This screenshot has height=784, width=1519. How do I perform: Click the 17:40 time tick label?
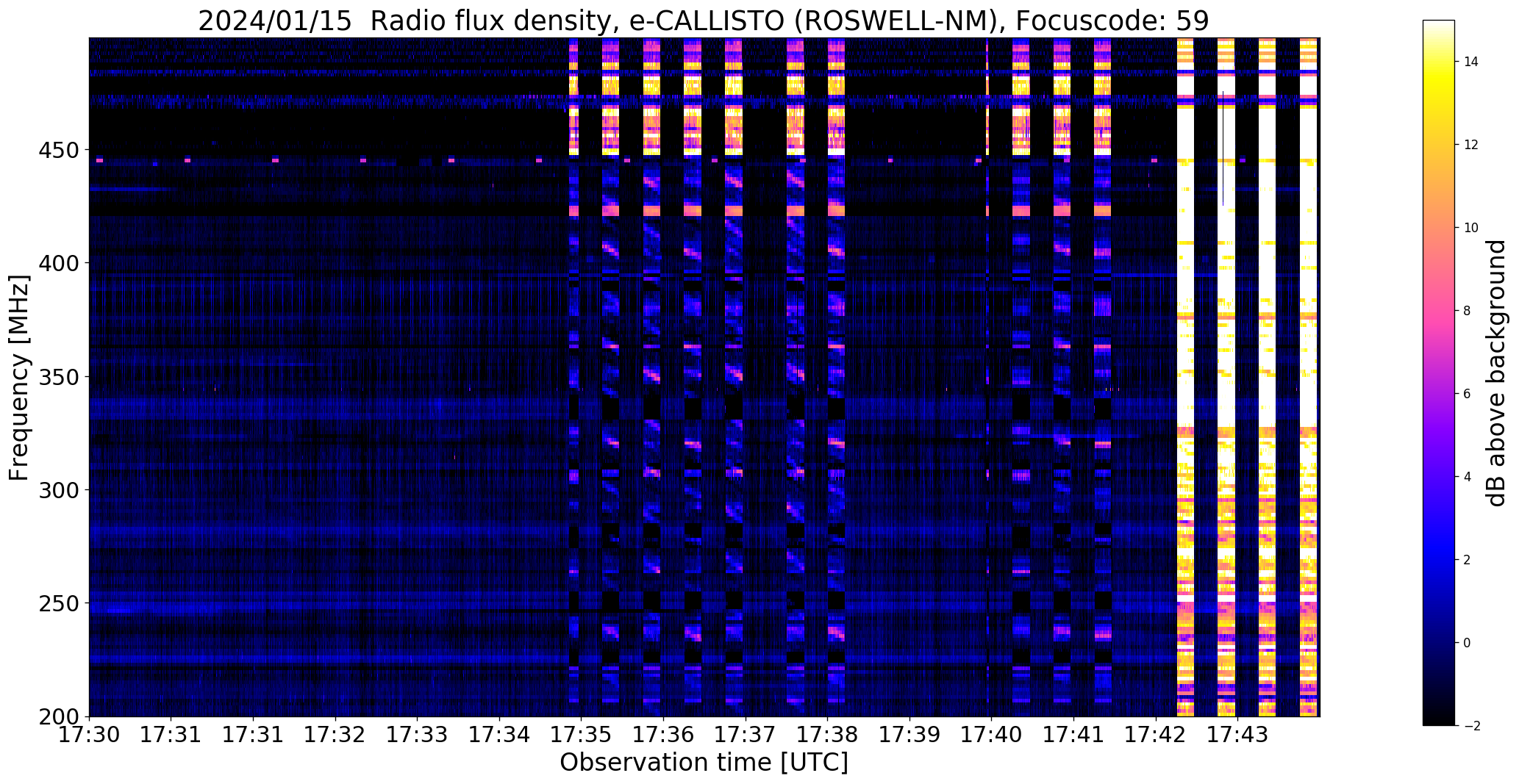click(992, 734)
